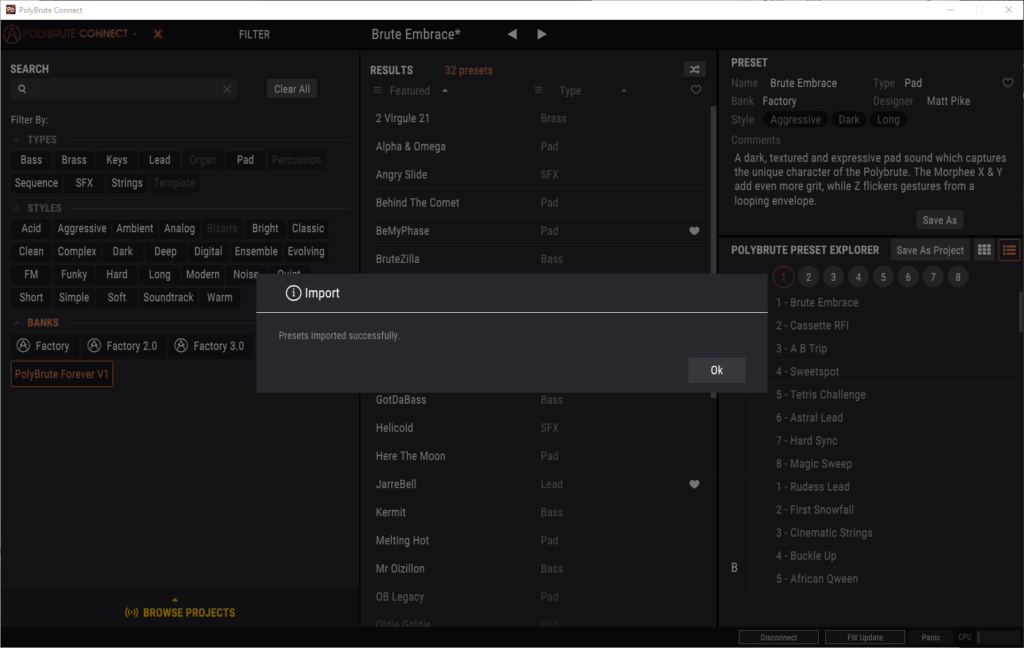
Task: Go to the previous preset with the left arrow
Action: pyautogui.click(x=512, y=34)
